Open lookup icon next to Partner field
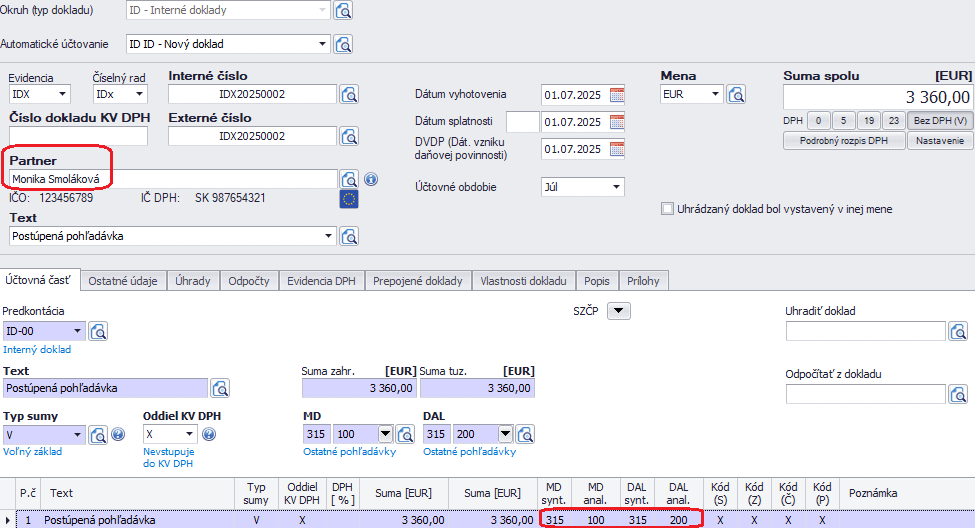 [349, 179]
